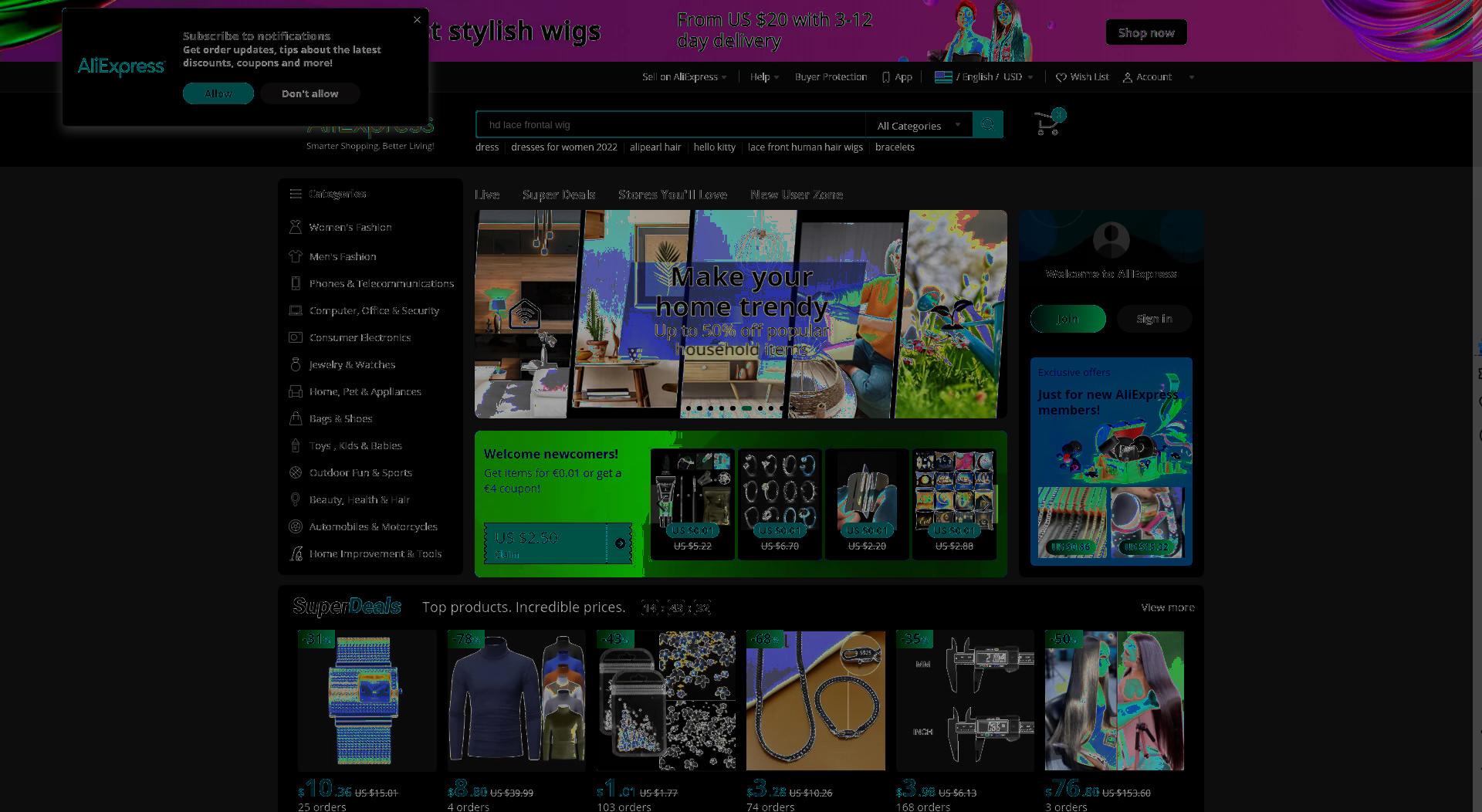
Task: Focus the search input field
Action: [x=671, y=124]
